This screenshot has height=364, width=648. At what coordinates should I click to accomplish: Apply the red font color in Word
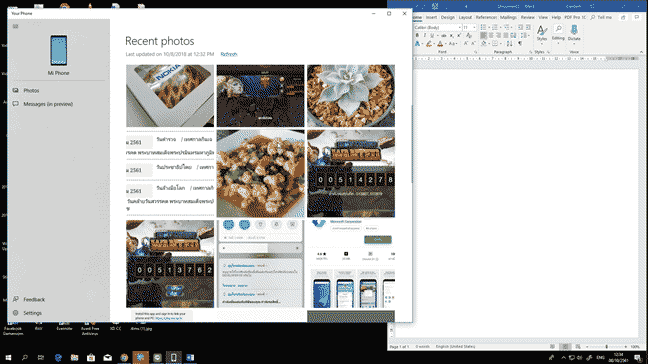[440, 43]
